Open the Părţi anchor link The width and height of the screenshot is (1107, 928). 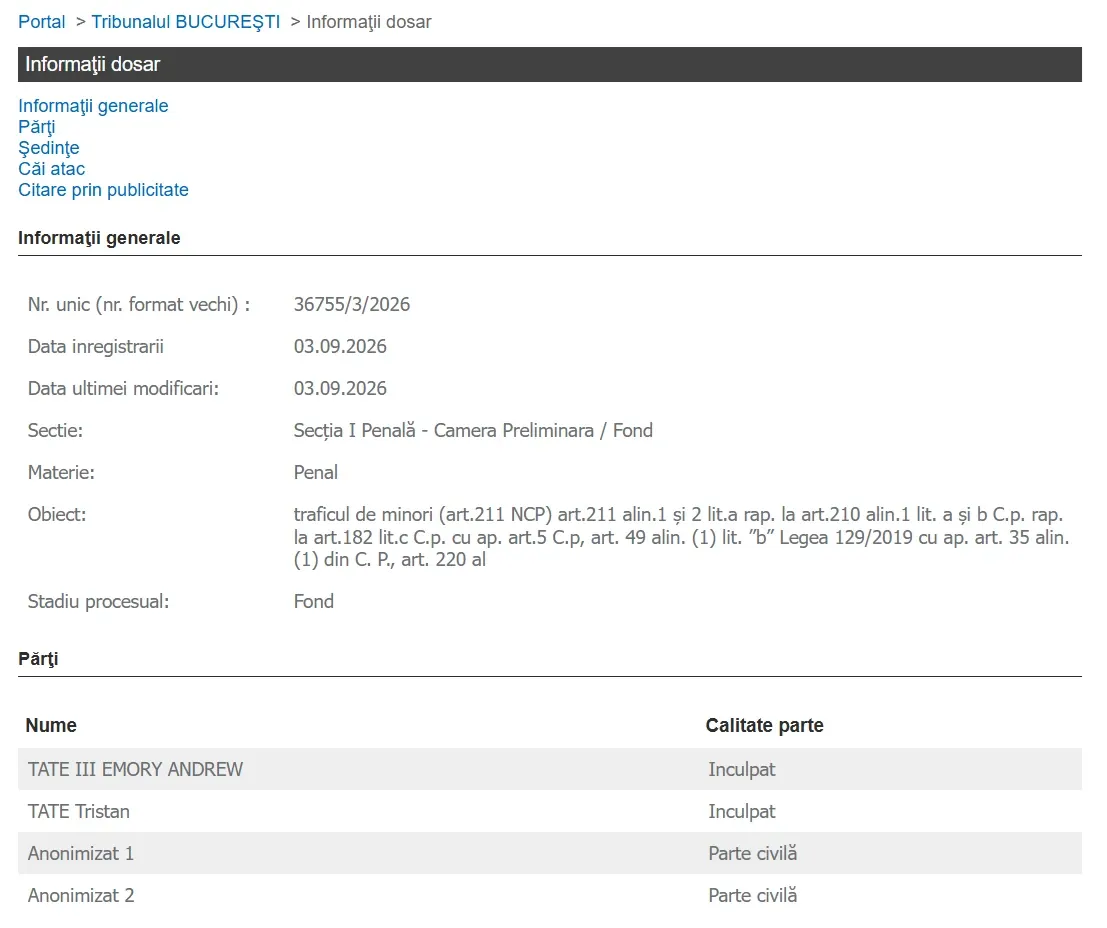point(37,127)
